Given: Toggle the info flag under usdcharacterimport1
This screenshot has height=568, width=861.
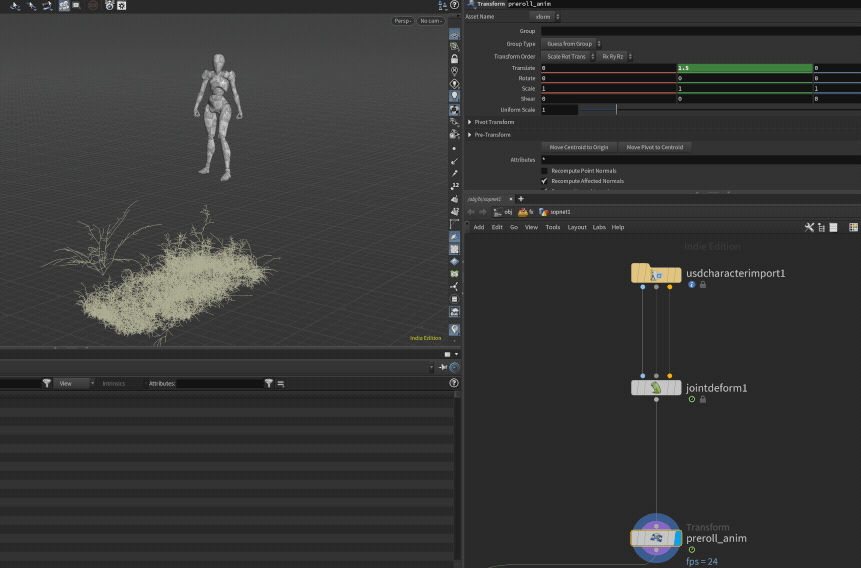Looking at the screenshot, I should tap(691, 285).
